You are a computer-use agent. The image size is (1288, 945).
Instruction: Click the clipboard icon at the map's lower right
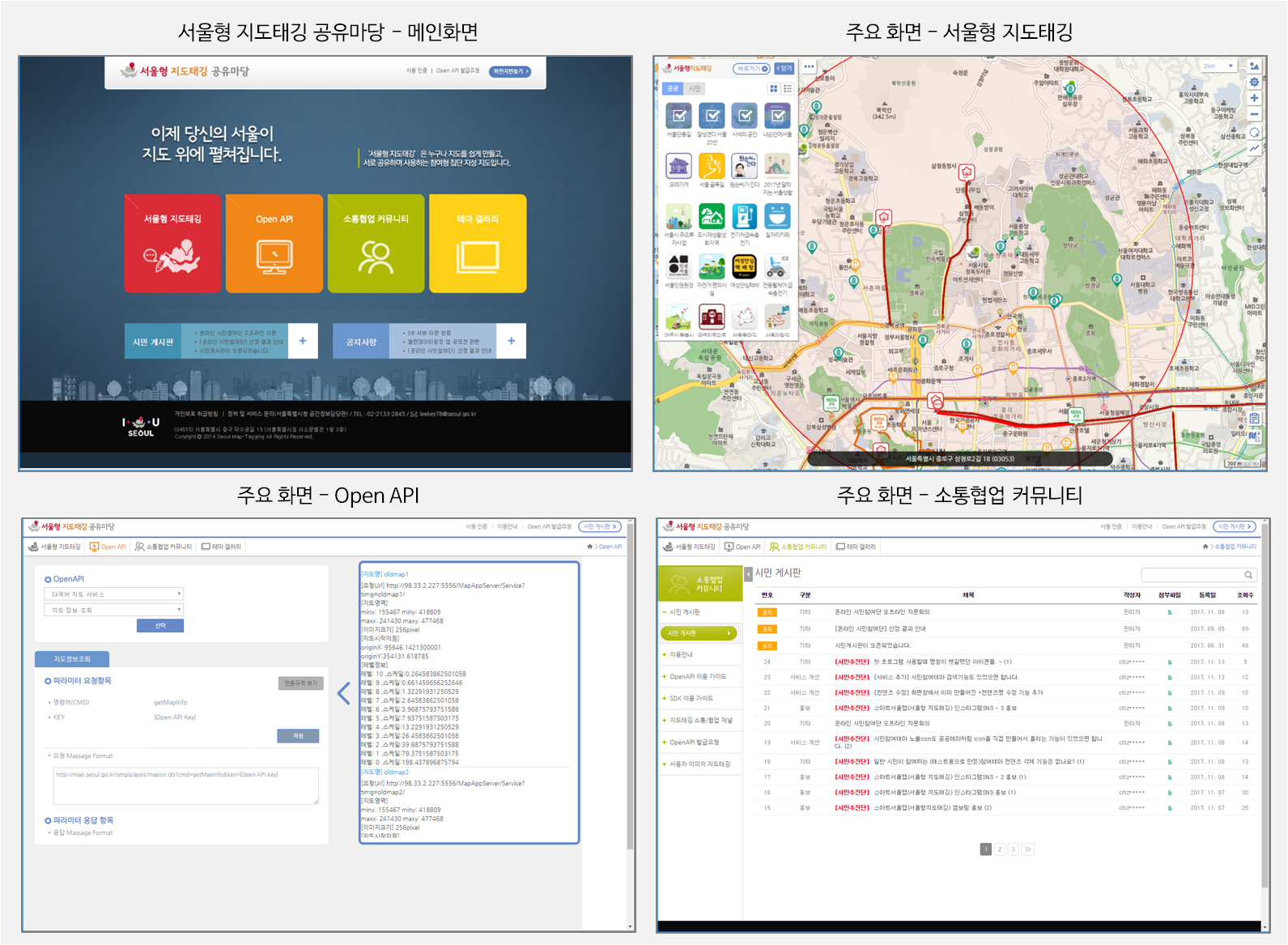pyautogui.click(x=1254, y=419)
